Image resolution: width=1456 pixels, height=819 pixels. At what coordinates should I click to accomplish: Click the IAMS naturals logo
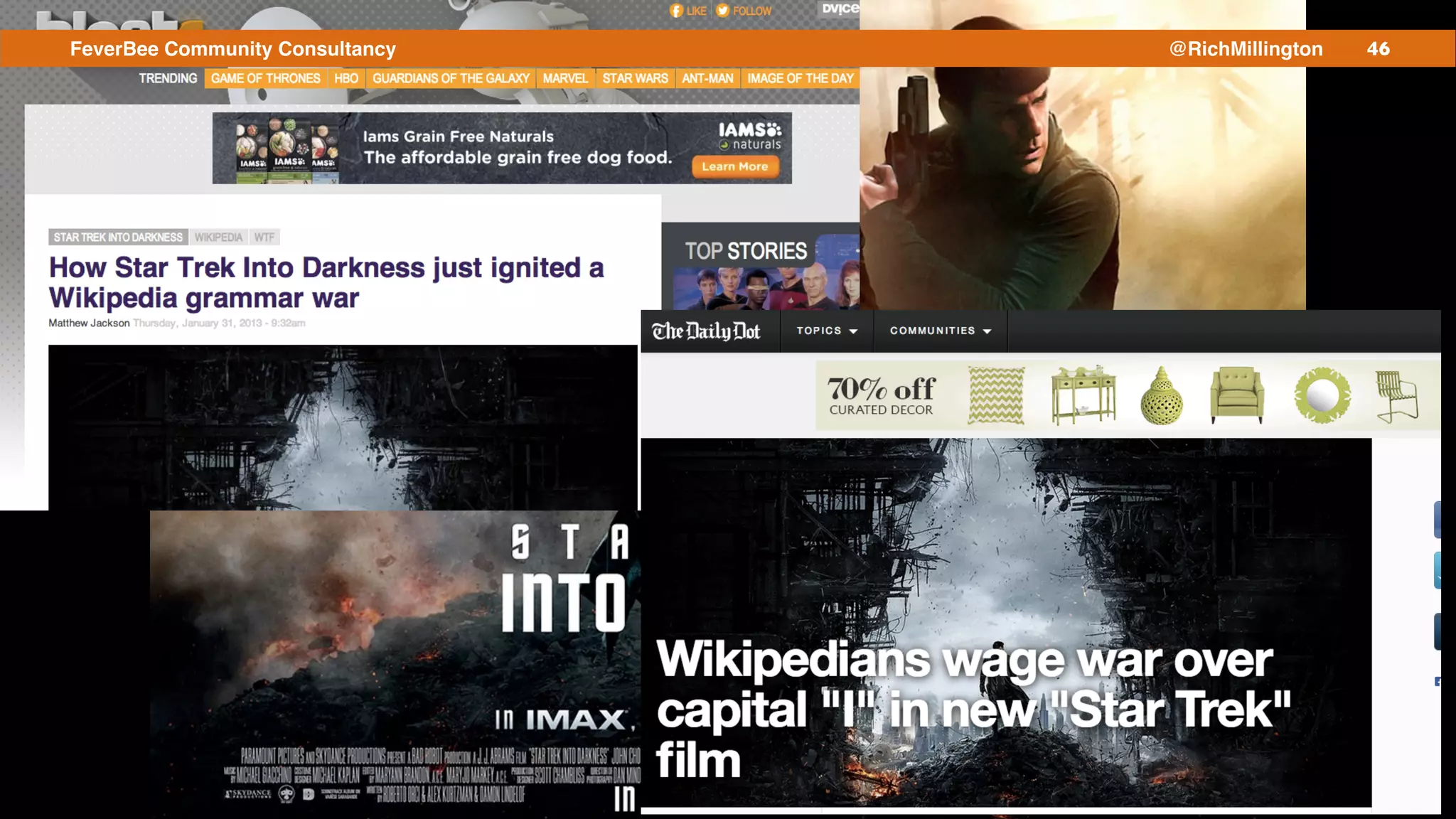pos(749,136)
